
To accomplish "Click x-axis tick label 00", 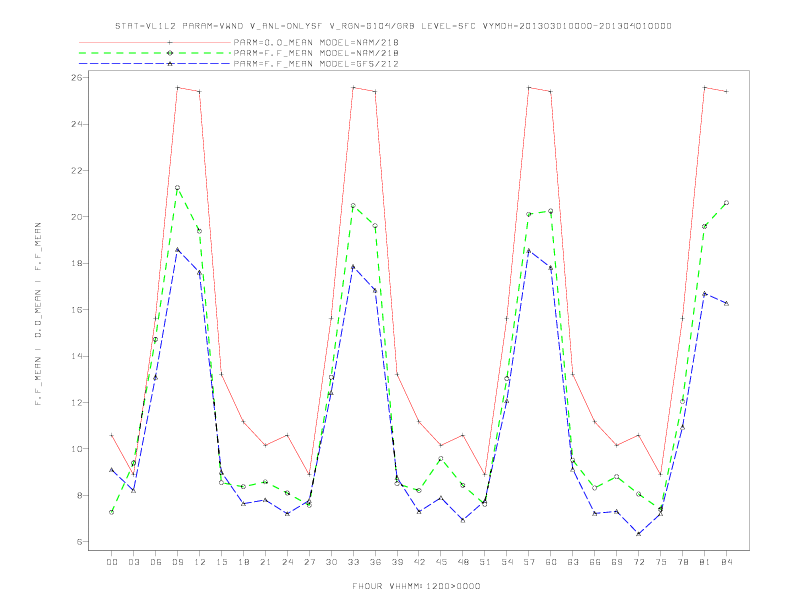I will point(112,562).
